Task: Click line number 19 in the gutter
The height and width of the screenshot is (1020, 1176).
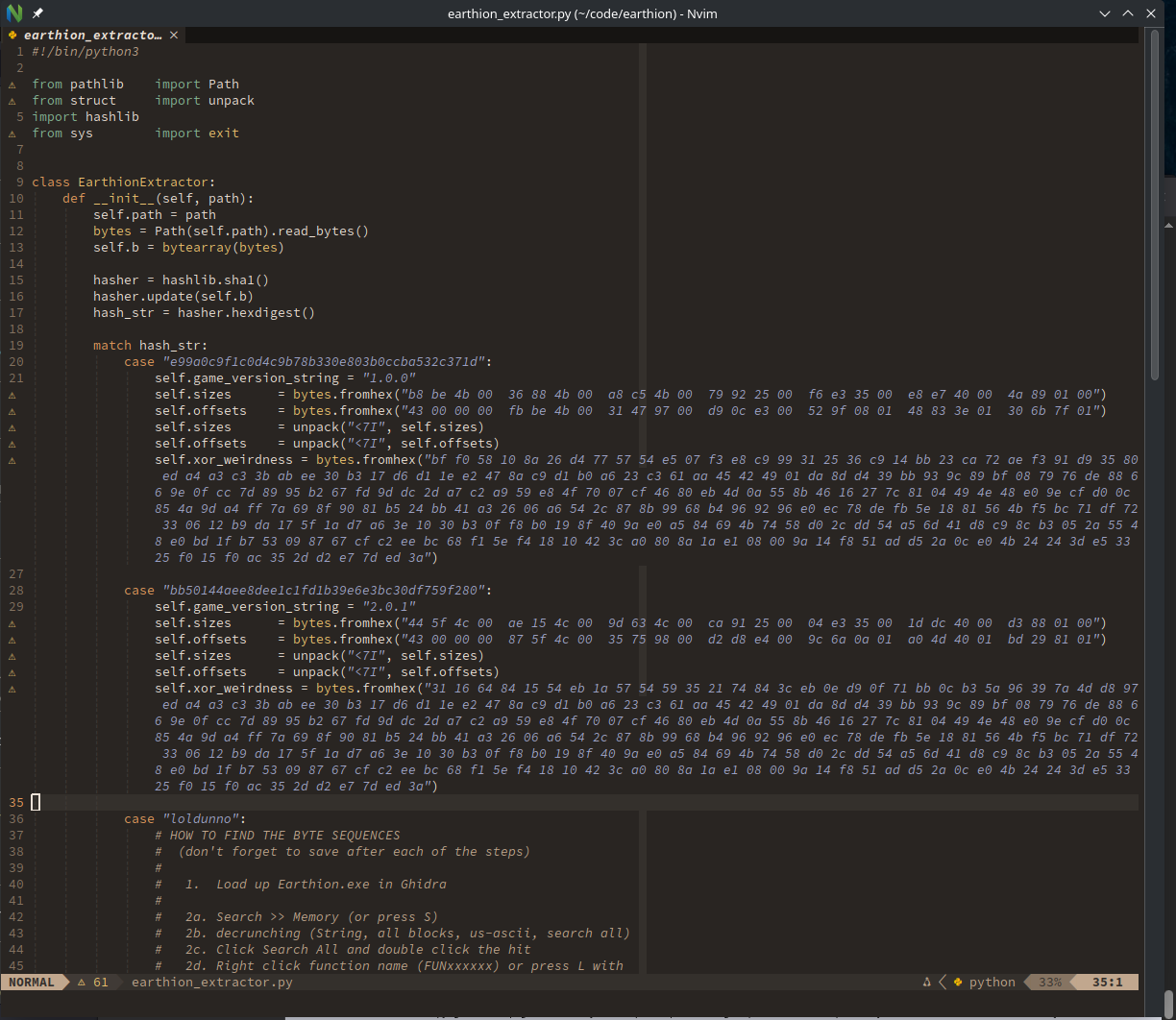Action: coord(16,346)
